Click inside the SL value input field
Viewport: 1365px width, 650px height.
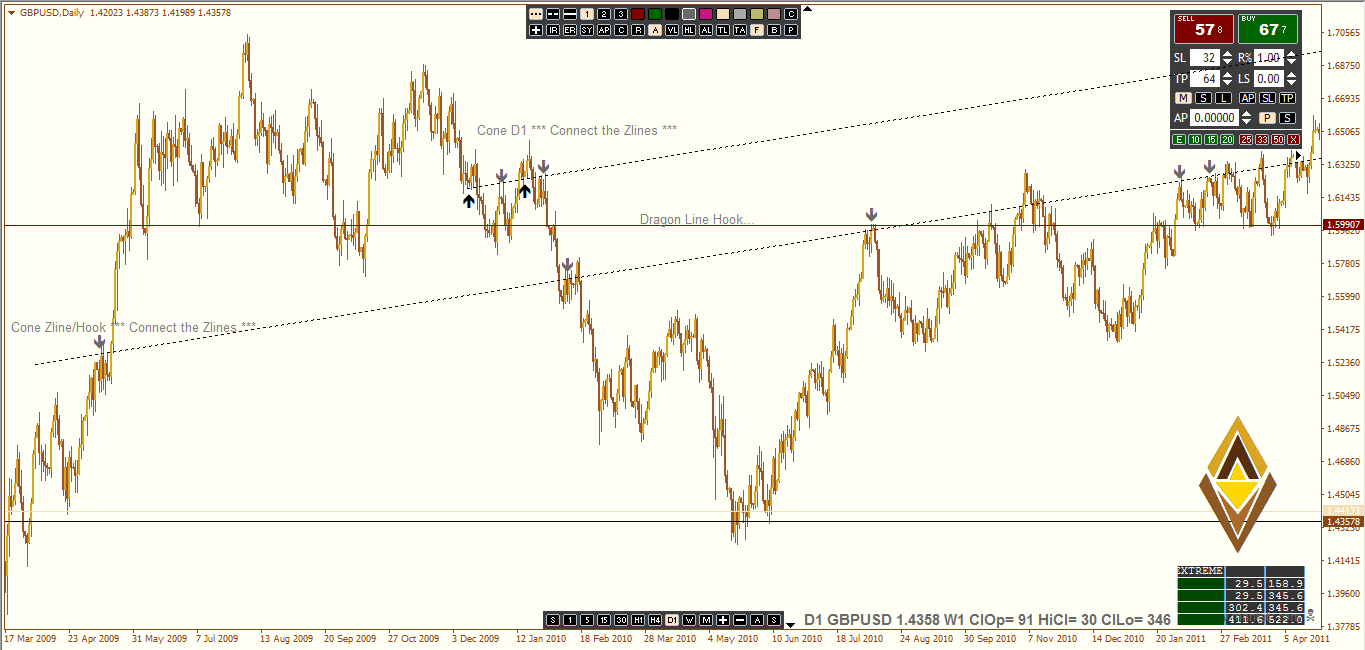point(1207,58)
